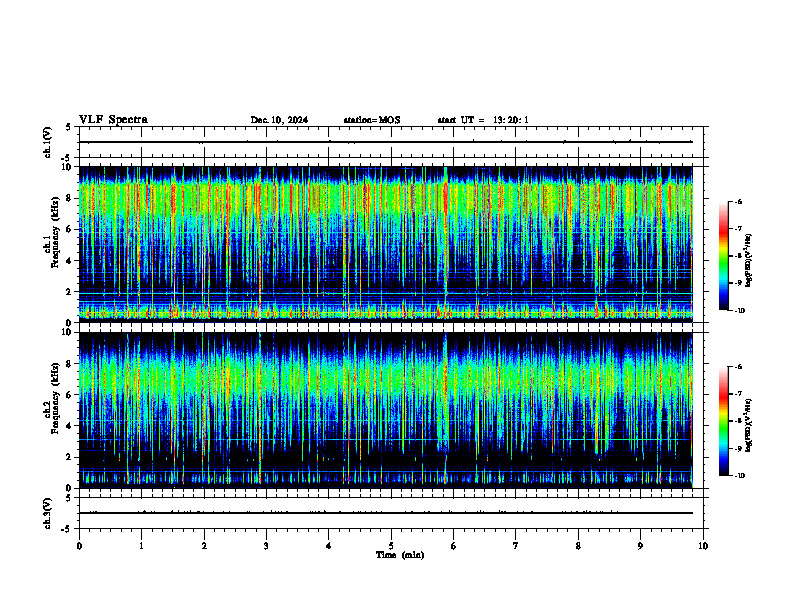Select the ch.2 "Frequency (kHz)" axis label
Viewport: 792px width, 612px height.
click(55, 397)
